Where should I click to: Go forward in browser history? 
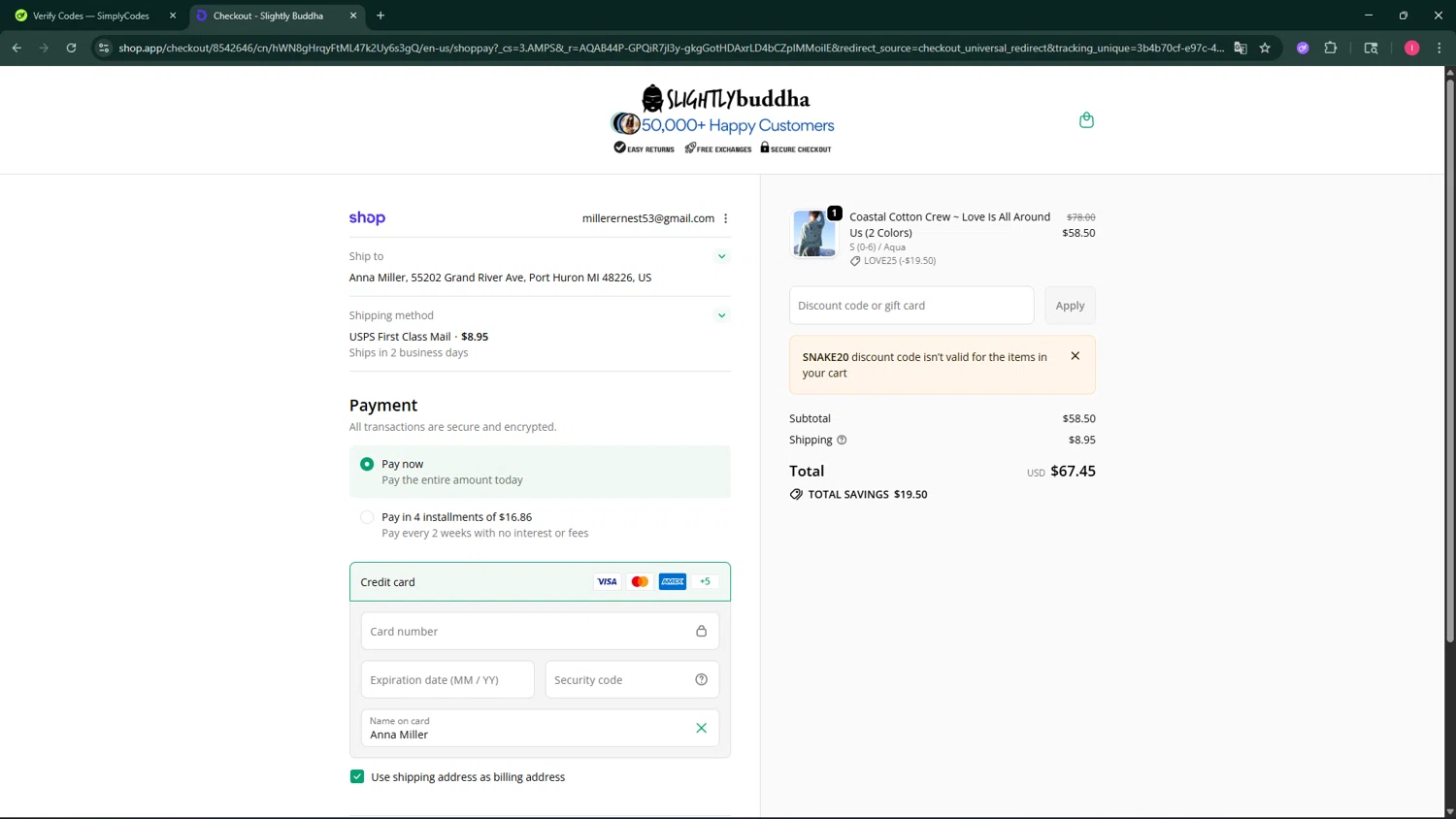pyautogui.click(x=44, y=48)
